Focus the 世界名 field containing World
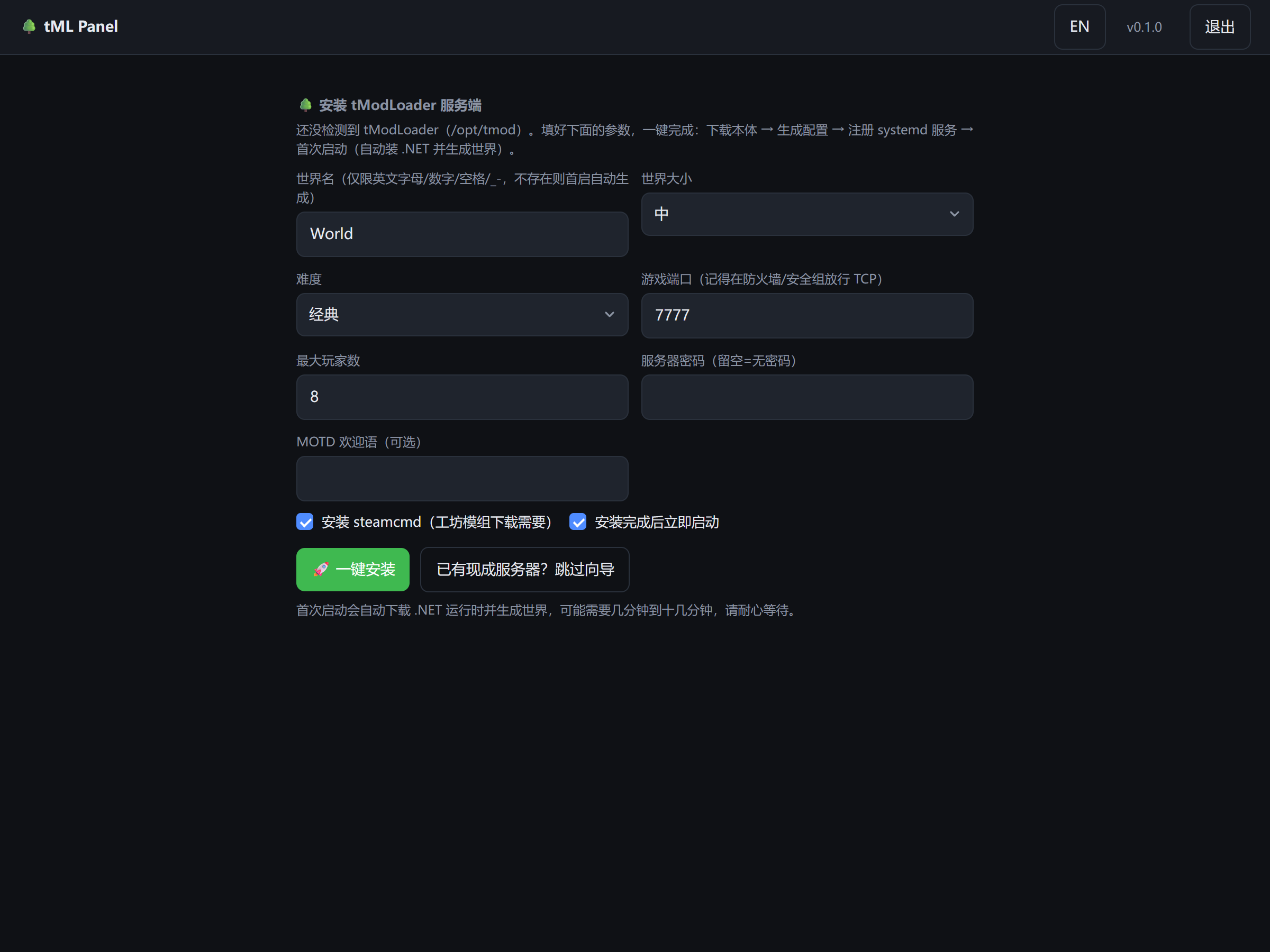 point(462,234)
